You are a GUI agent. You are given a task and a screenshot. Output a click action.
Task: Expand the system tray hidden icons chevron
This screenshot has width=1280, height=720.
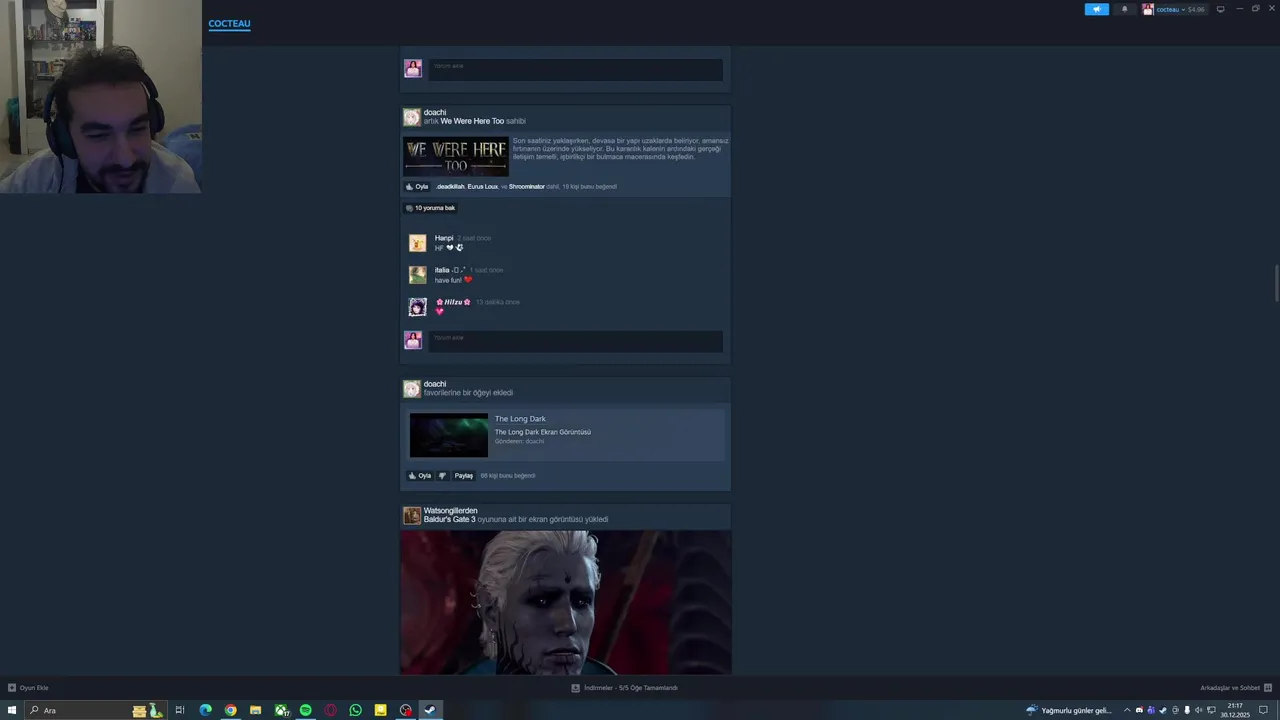pos(1127,710)
